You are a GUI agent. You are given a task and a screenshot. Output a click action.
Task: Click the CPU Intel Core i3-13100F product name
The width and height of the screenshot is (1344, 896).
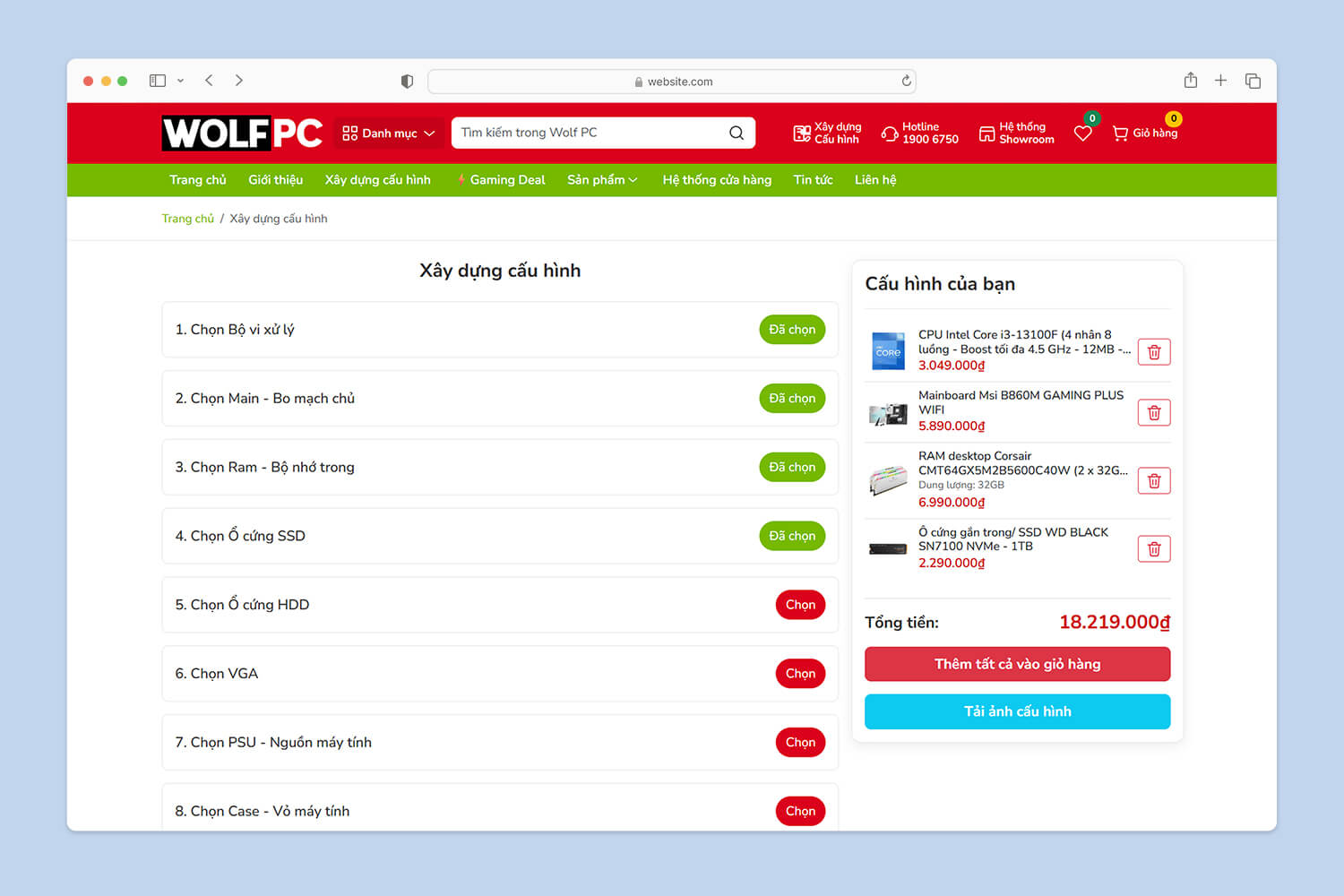[x=1024, y=342]
